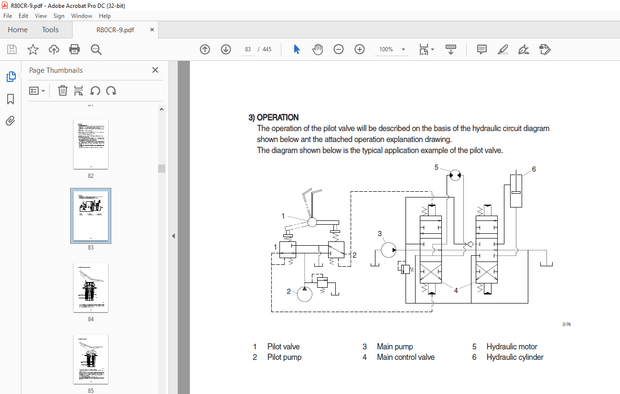Go to previous page arrow
620x394 pixels.
pos(205,49)
